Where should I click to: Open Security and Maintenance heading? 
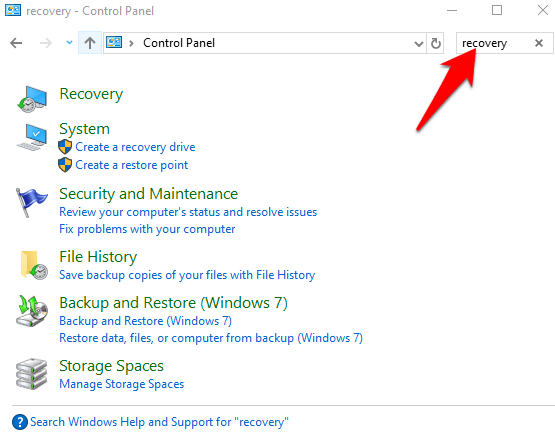(149, 194)
